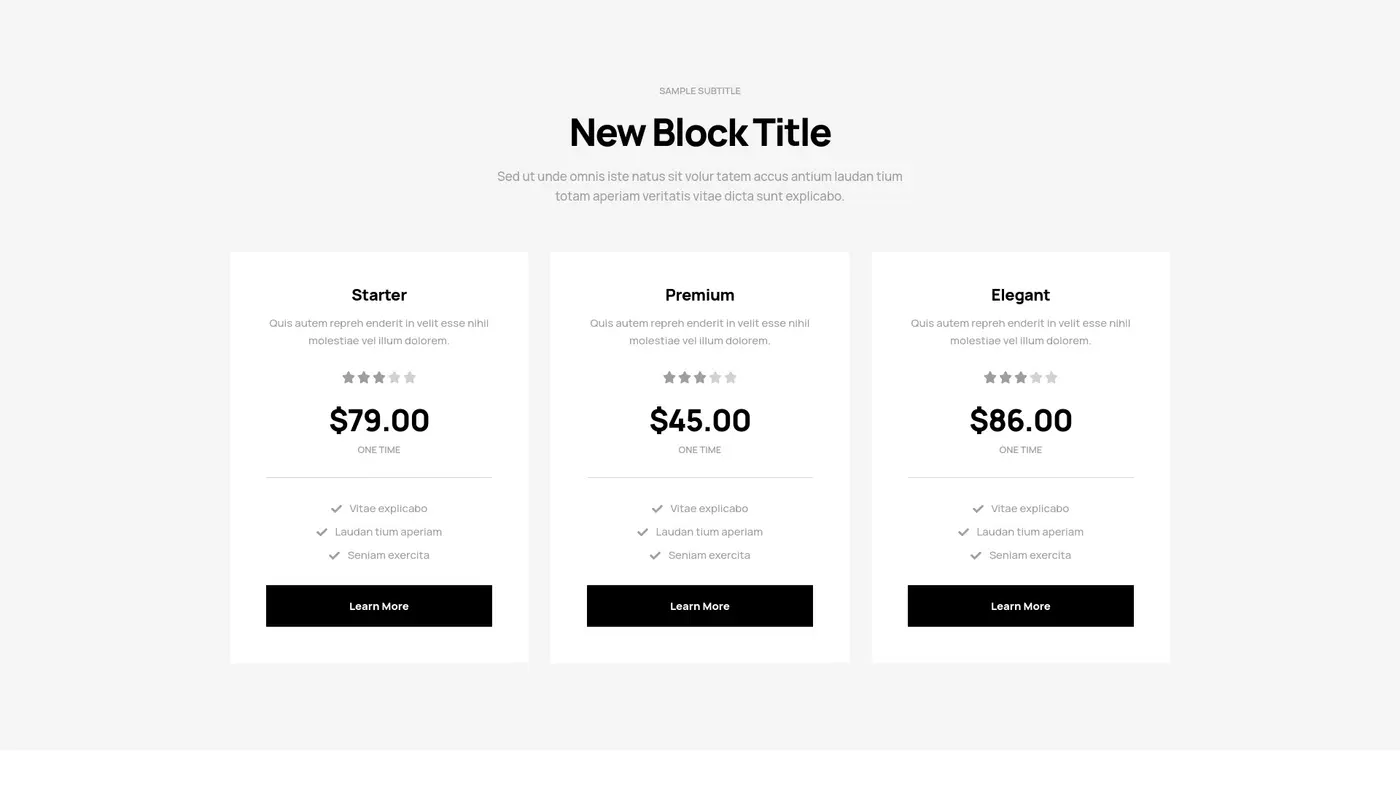Toggle the second star on the Premium card
The width and height of the screenshot is (1400, 788).
coord(682,377)
